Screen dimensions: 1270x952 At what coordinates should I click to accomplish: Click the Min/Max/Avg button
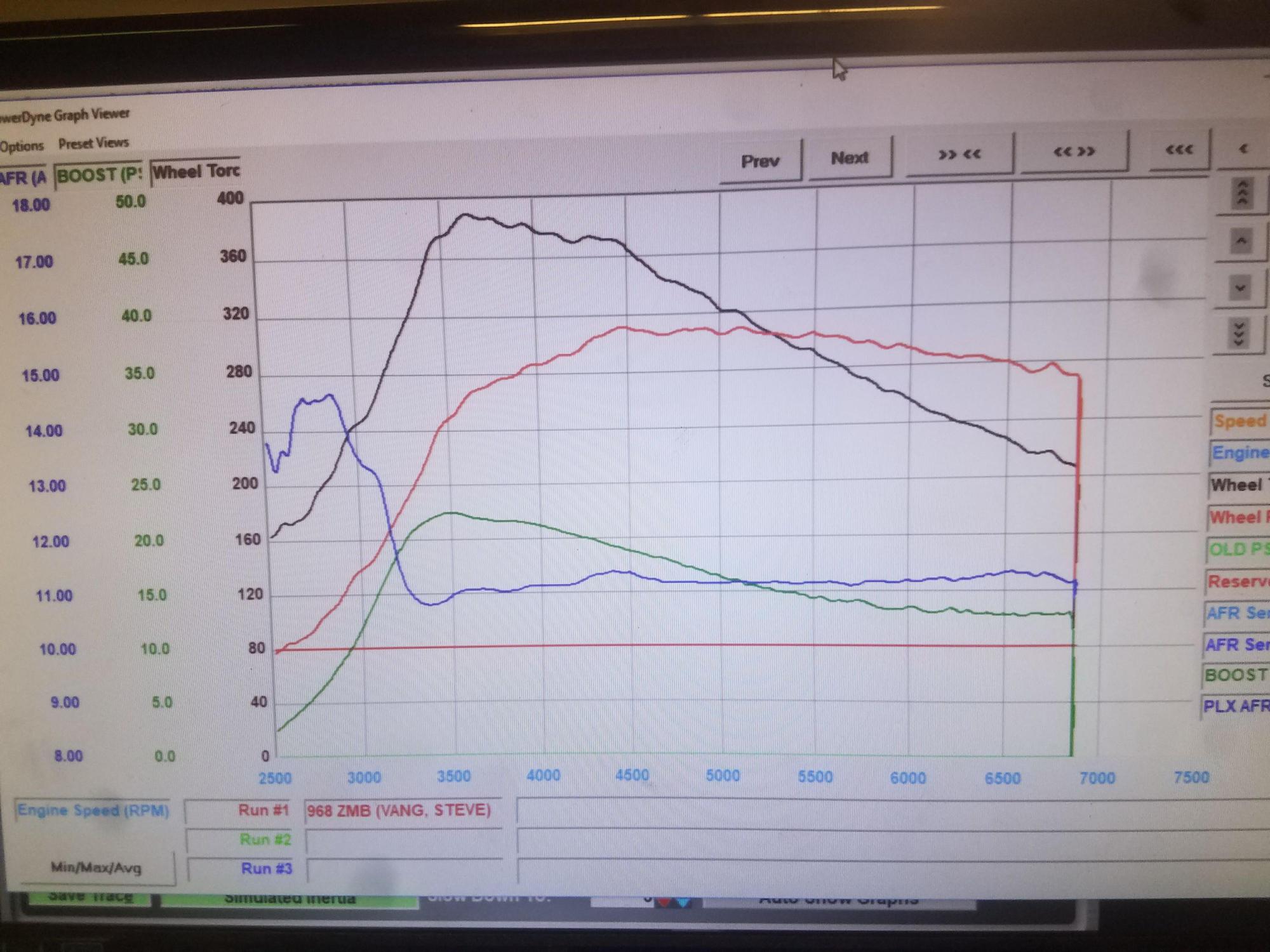(96, 868)
